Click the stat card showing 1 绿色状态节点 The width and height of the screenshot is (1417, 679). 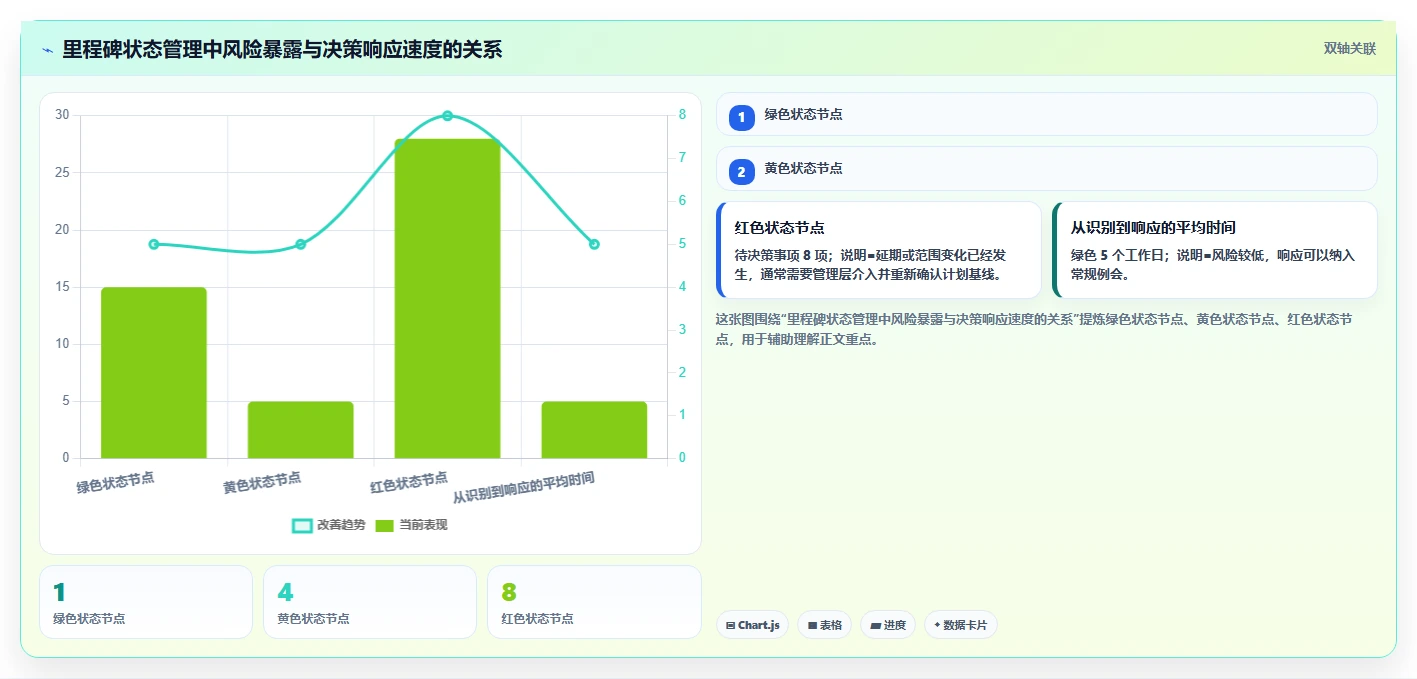(x=146, y=602)
